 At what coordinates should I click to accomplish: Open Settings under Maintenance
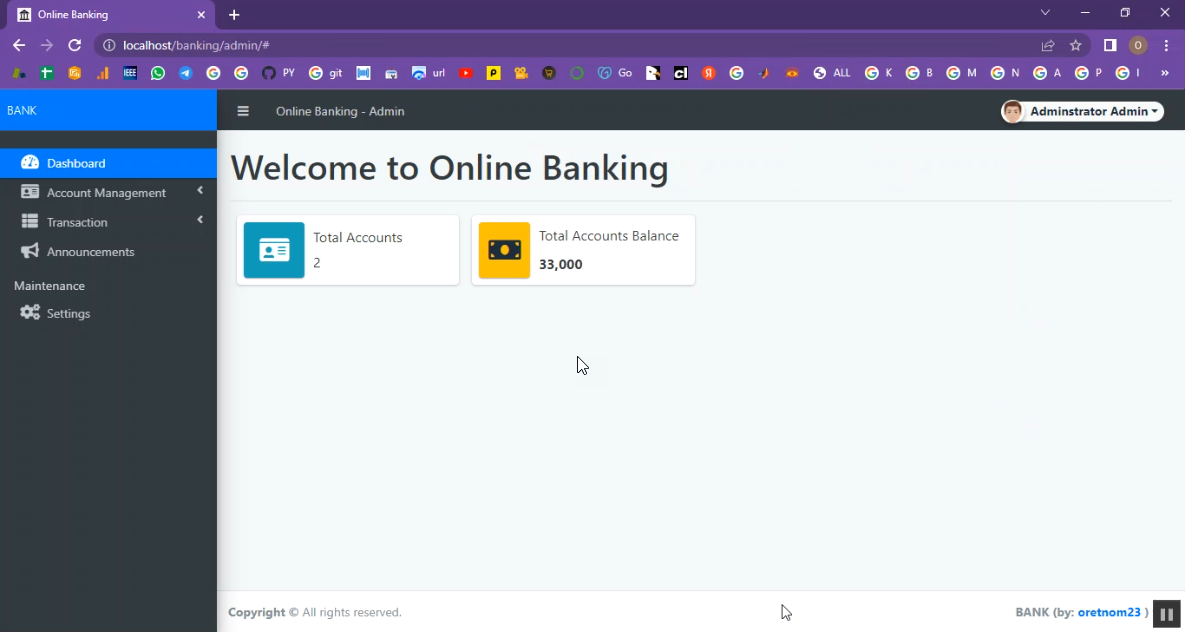click(x=108, y=313)
